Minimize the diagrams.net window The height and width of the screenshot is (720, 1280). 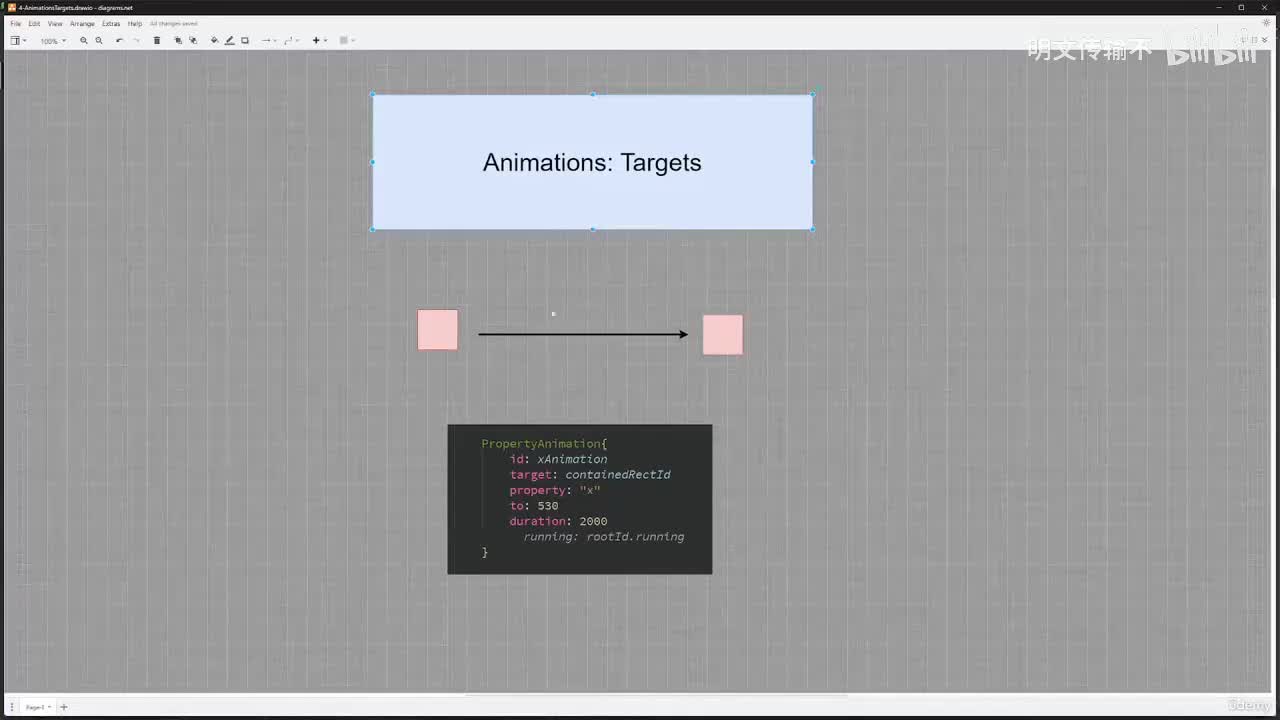tap(1219, 7)
